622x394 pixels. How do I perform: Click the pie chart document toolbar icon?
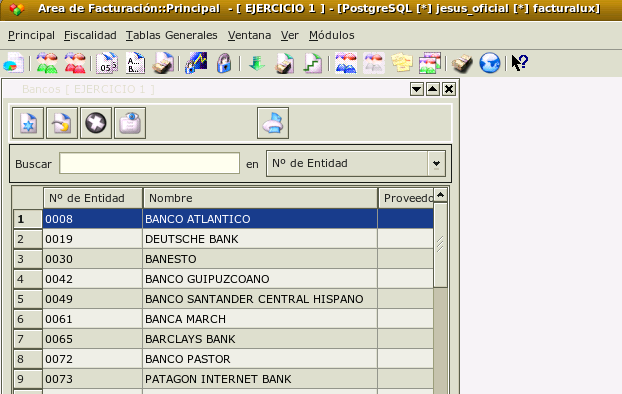point(13,63)
